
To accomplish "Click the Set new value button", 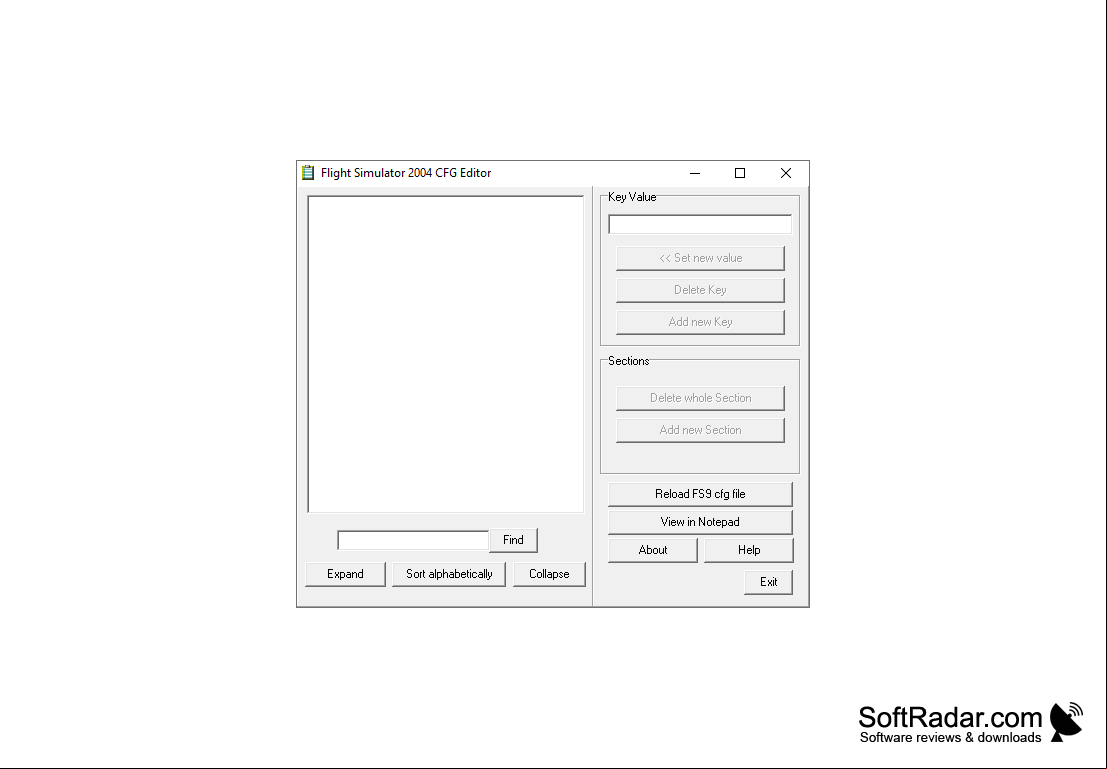I will (700, 258).
